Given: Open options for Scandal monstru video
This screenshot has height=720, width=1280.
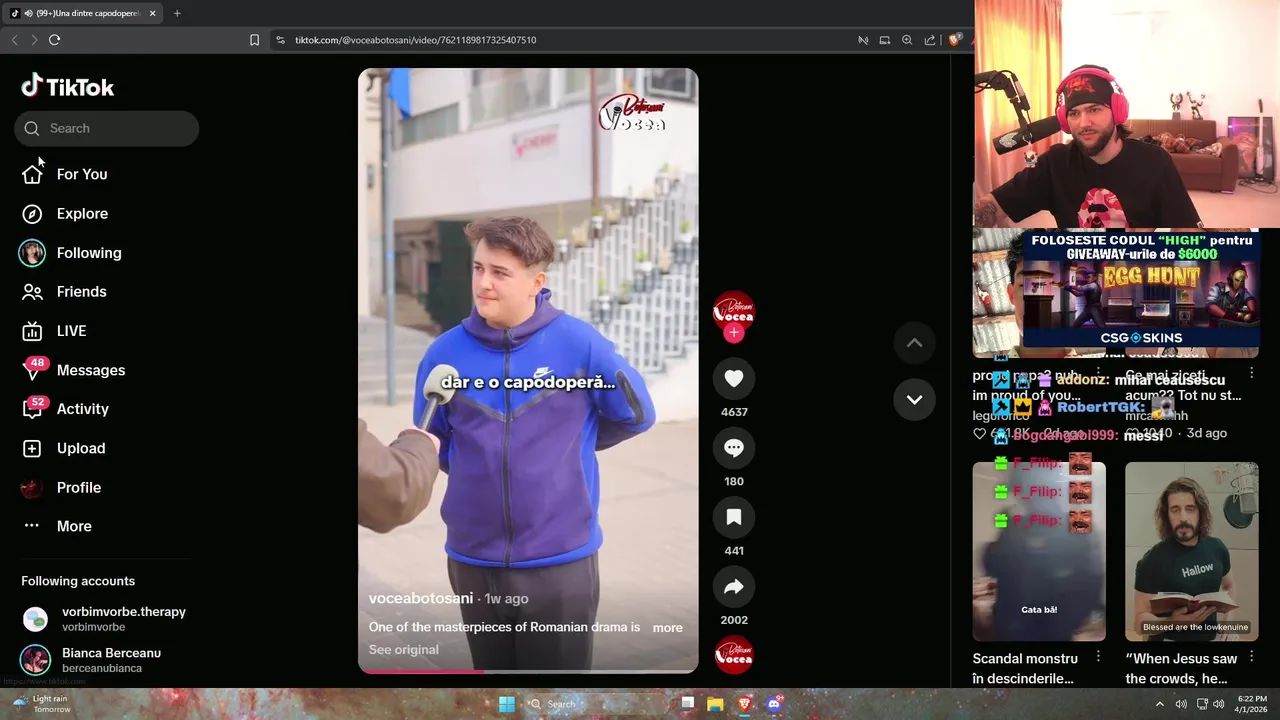Looking at the screenshot, I should click(x=1098, y=657).
